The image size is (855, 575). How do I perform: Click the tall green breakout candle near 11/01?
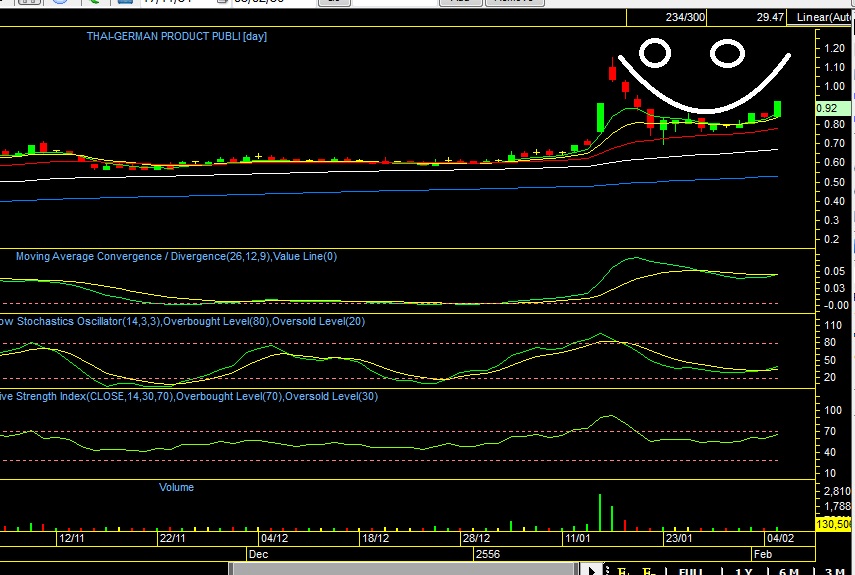(x=600, y=117)
